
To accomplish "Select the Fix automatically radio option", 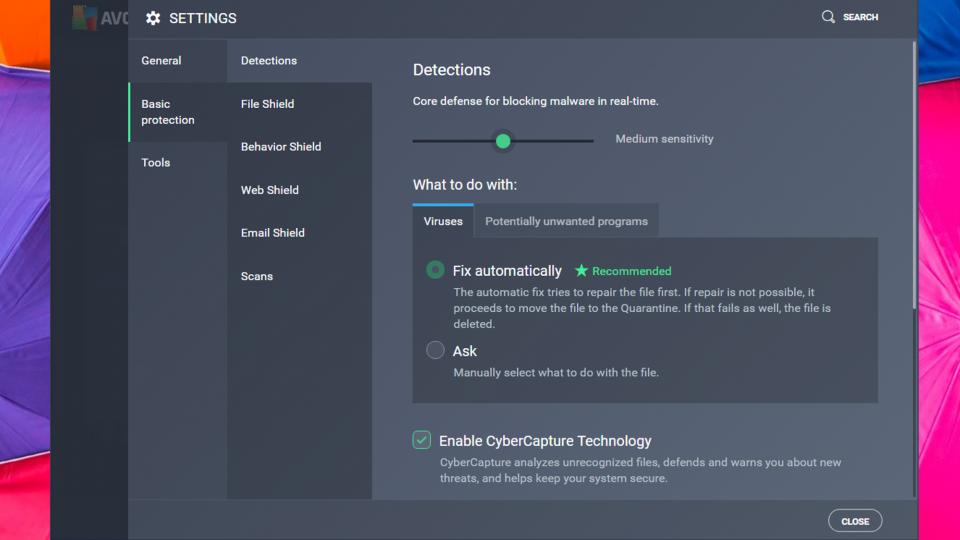I will [x=435, y=270].
